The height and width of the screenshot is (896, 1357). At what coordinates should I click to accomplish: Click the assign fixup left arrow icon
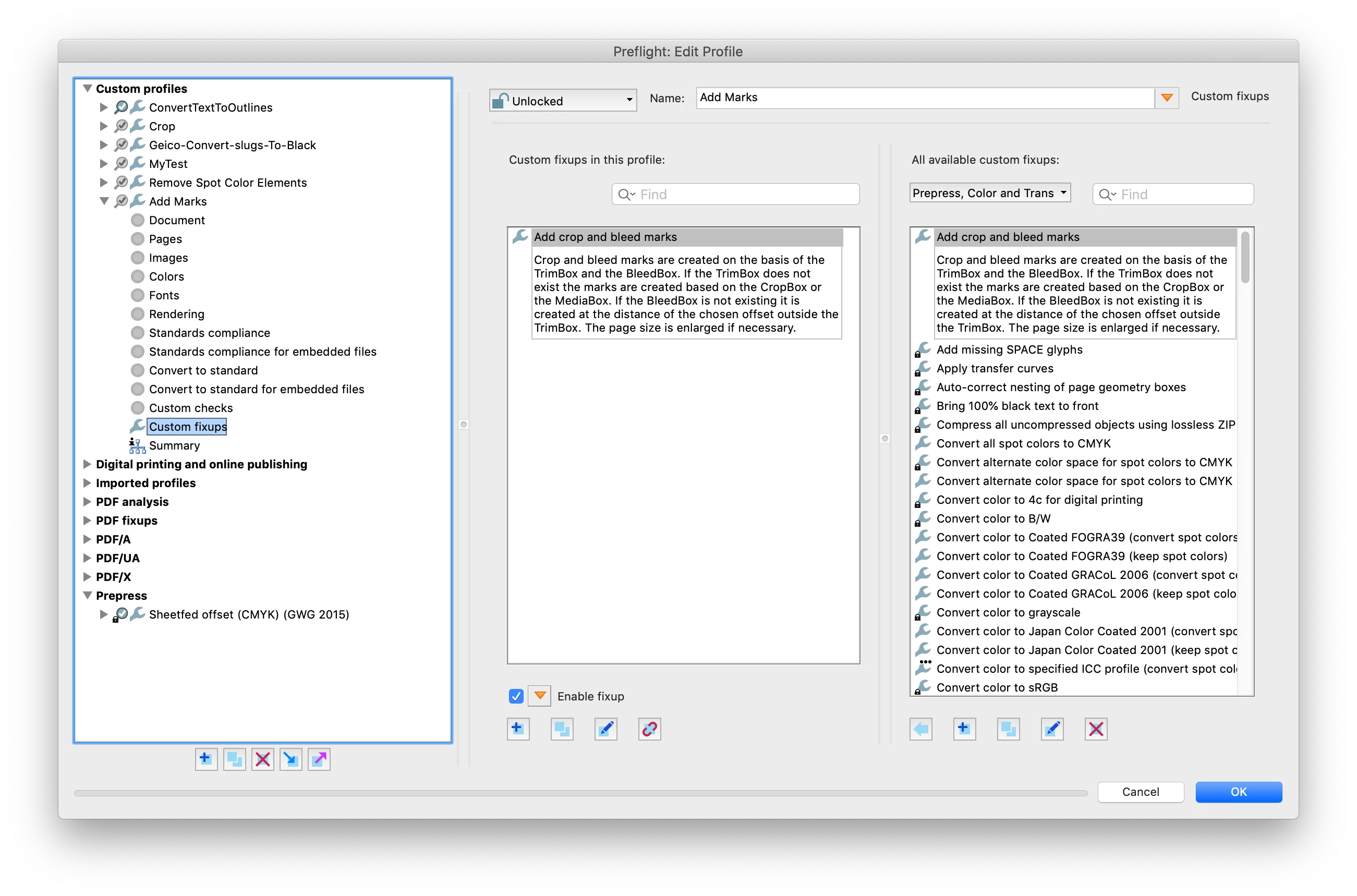921,729
